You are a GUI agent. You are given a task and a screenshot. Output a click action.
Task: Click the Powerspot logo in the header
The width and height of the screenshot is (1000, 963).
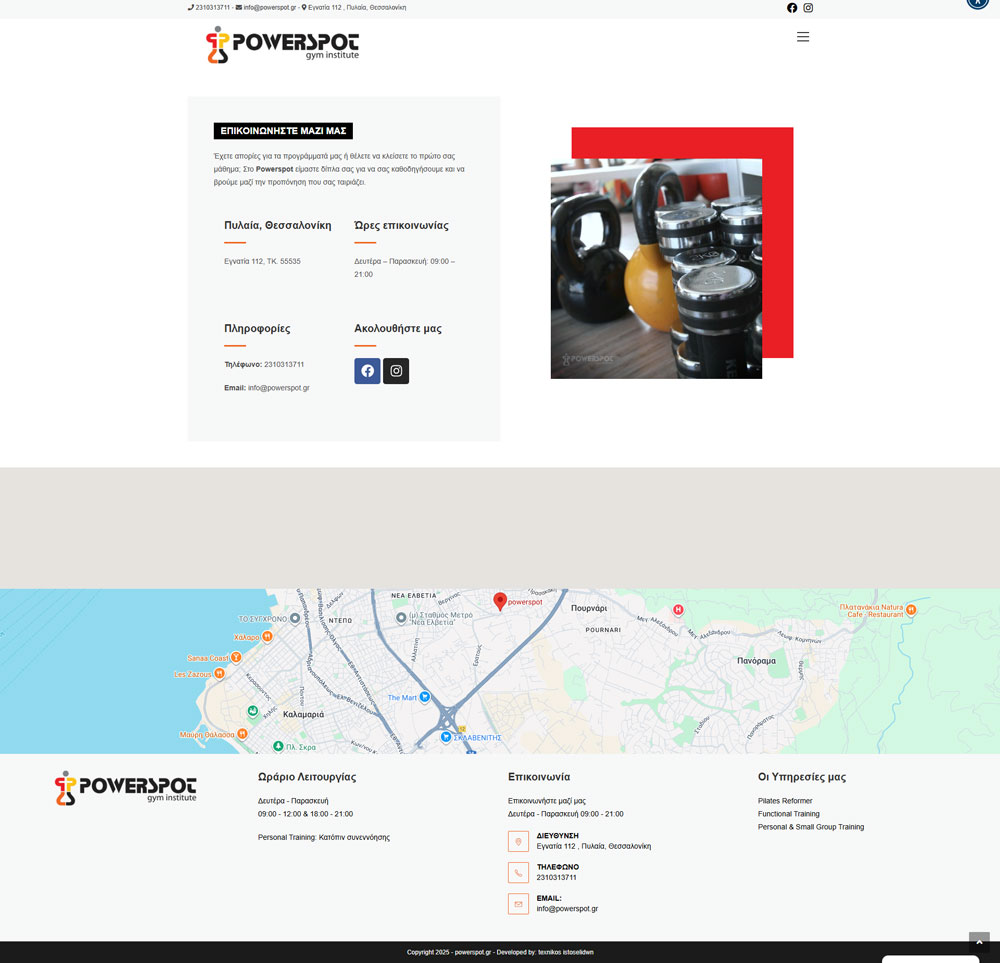tap(282, 45)
